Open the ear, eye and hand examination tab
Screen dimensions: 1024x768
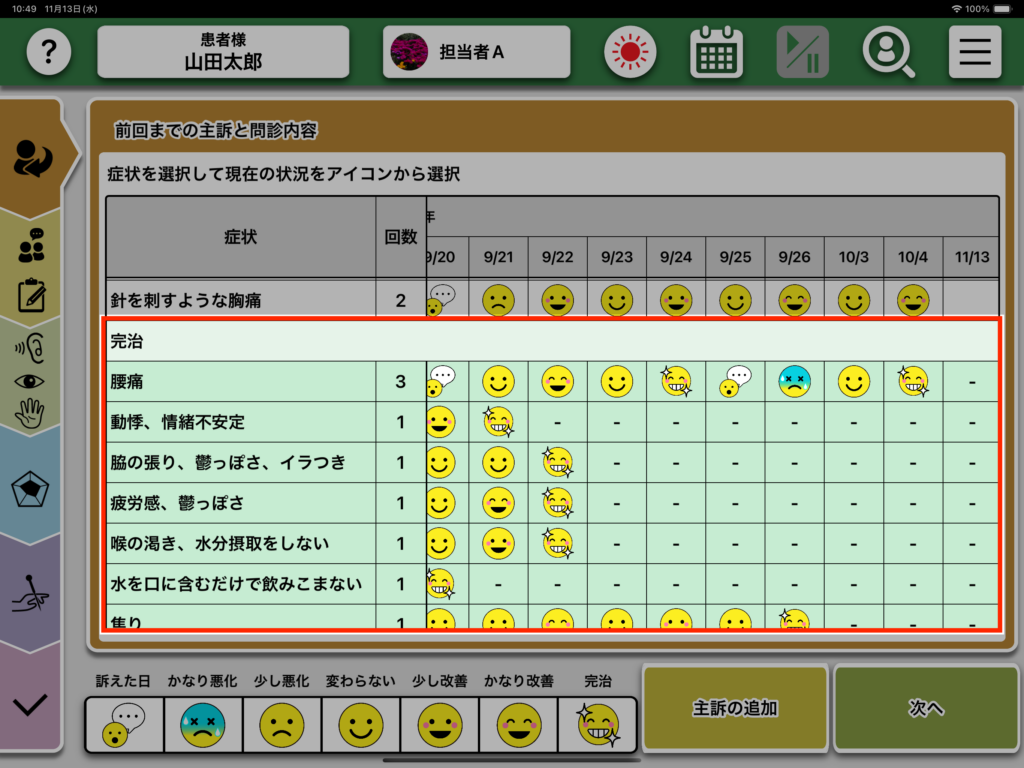click(x=31, y=379)
